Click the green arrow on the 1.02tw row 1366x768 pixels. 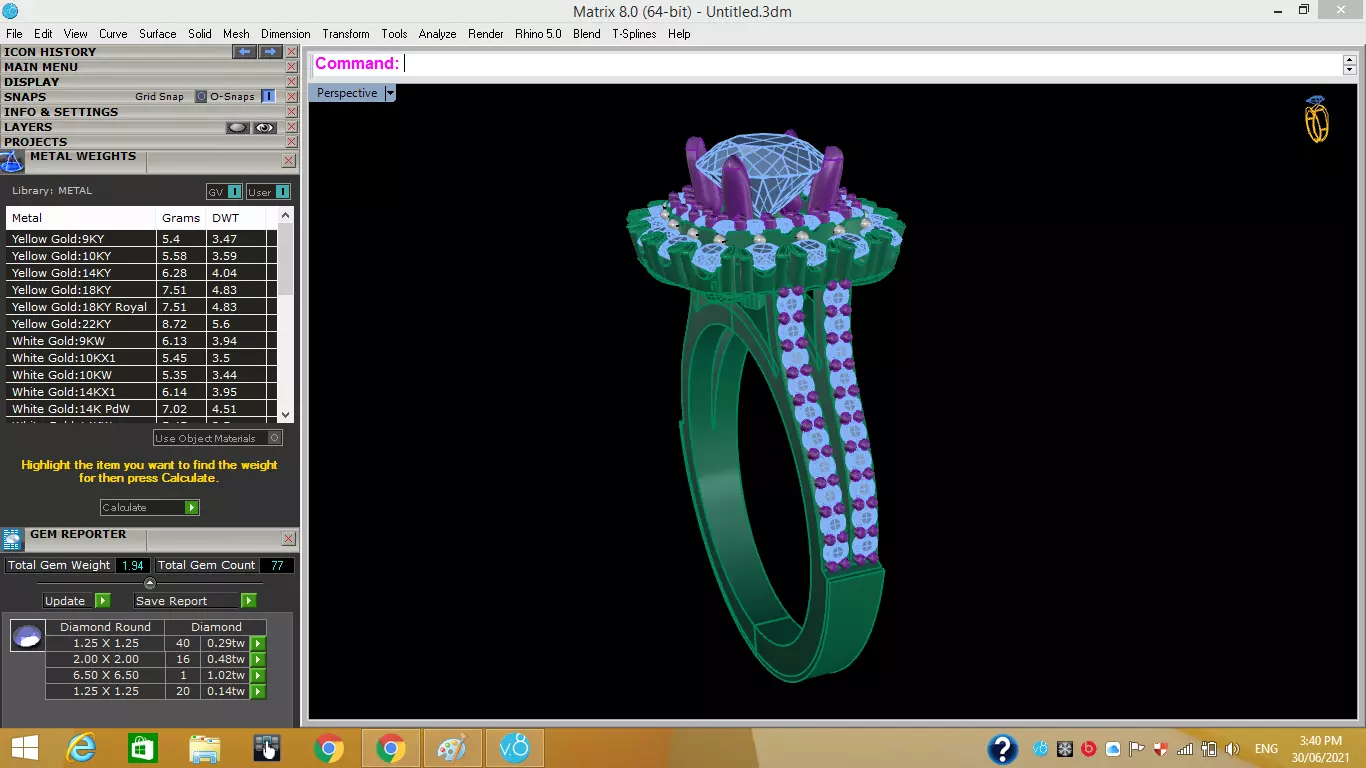(258, 676)
